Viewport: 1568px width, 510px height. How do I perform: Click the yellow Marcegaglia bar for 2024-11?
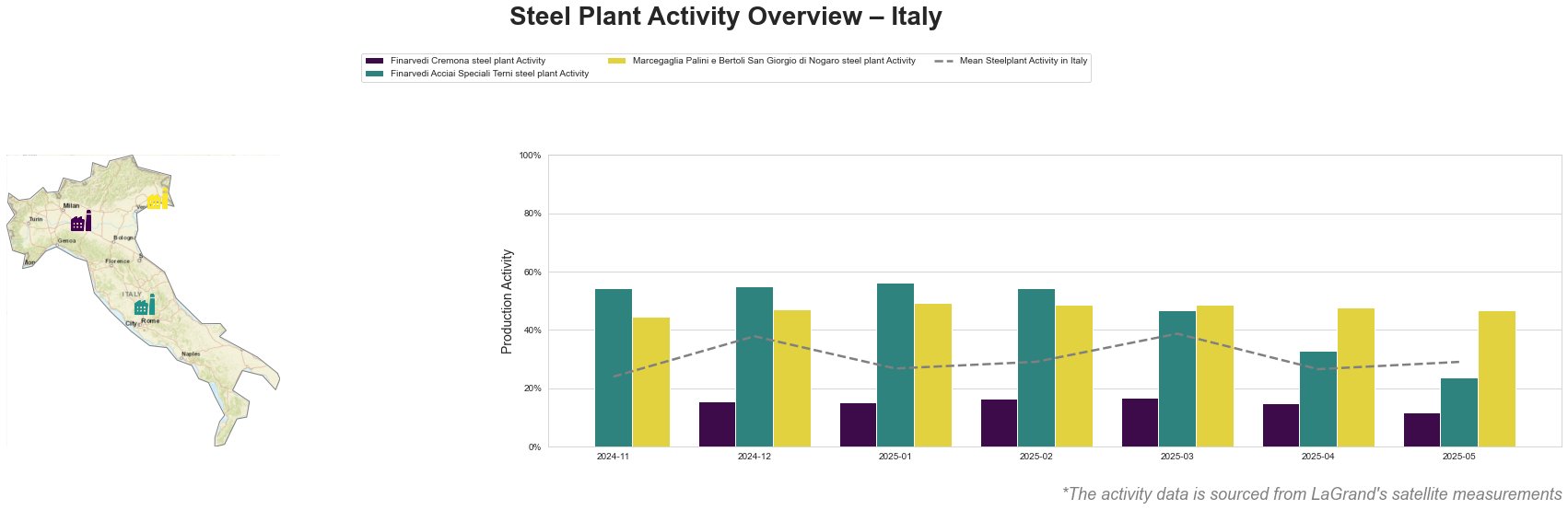651,382
